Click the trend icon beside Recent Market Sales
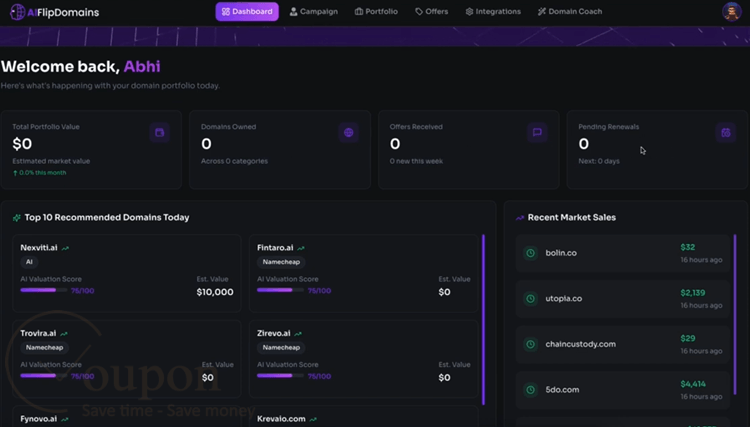 tap(519, 218)
